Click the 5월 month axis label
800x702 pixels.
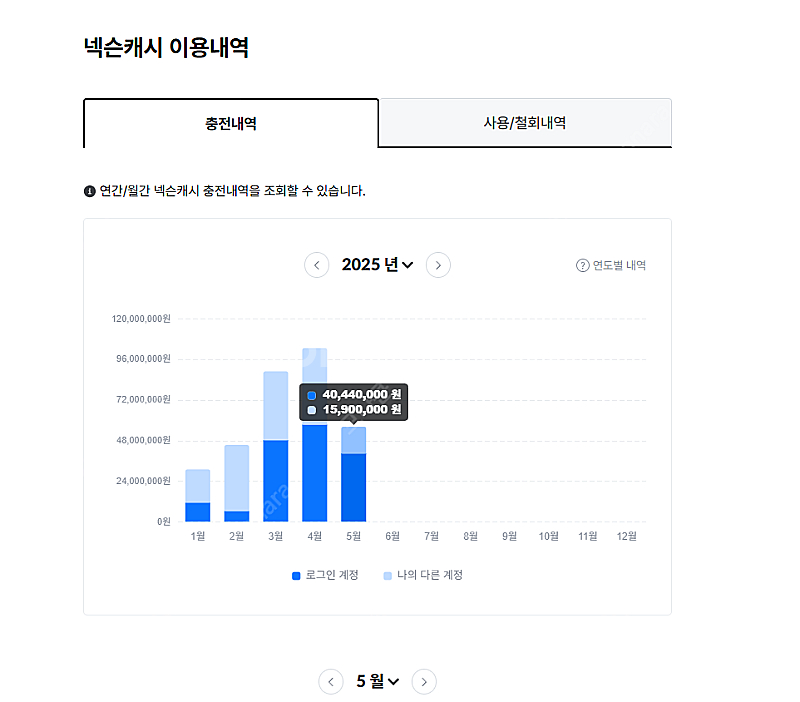click(x=354, y=536)
